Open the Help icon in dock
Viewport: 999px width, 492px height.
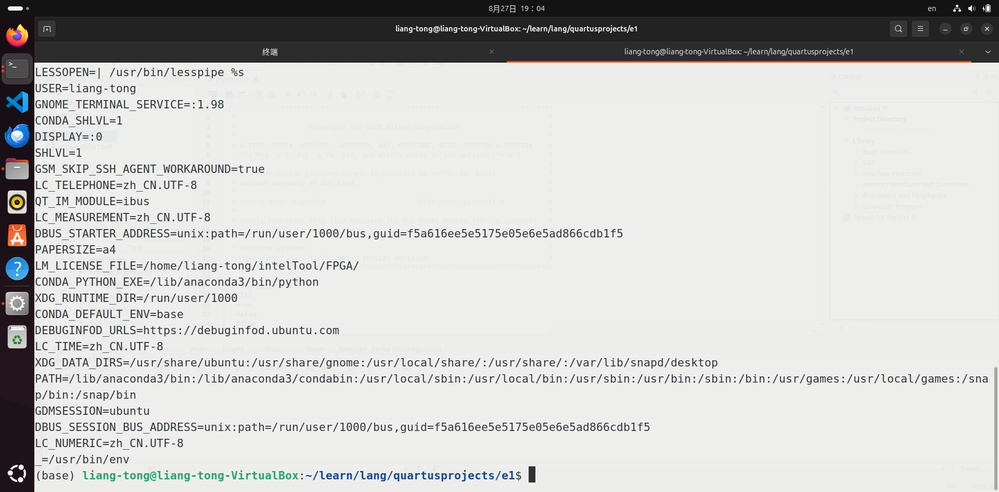pyautogui.click(x=16, y=269)
